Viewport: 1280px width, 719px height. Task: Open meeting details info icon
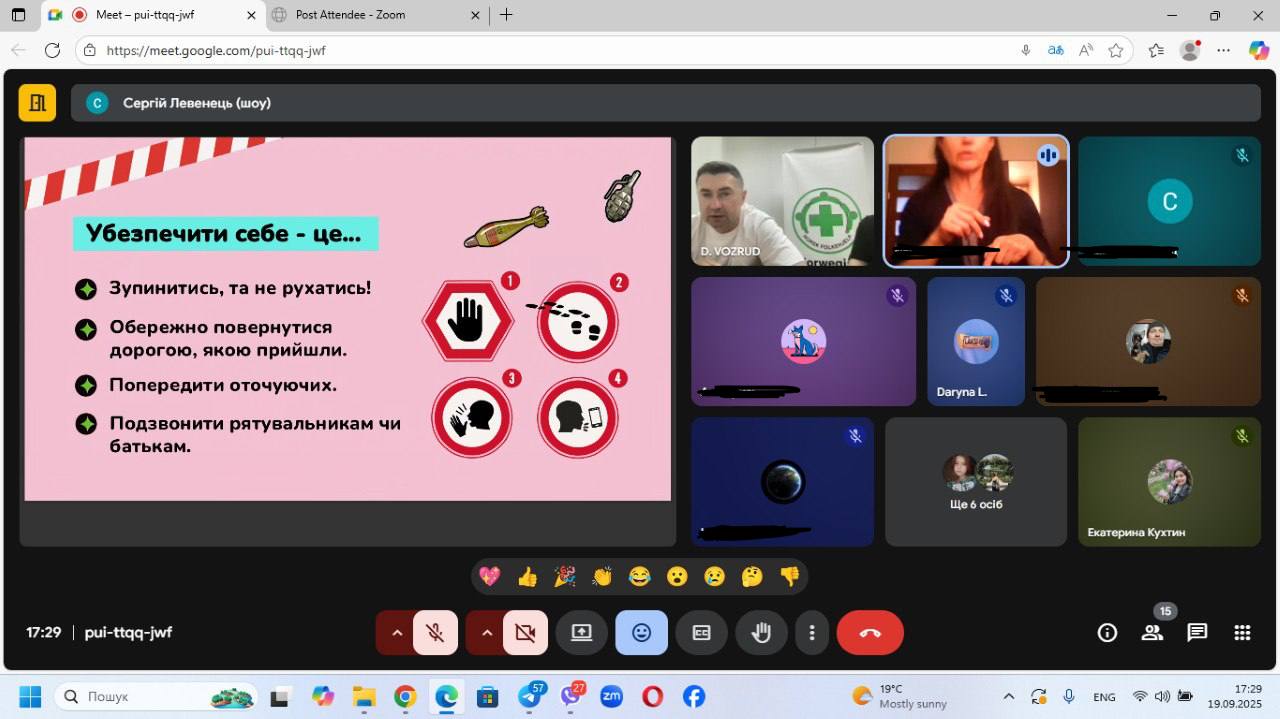(x=1107, y=632)
